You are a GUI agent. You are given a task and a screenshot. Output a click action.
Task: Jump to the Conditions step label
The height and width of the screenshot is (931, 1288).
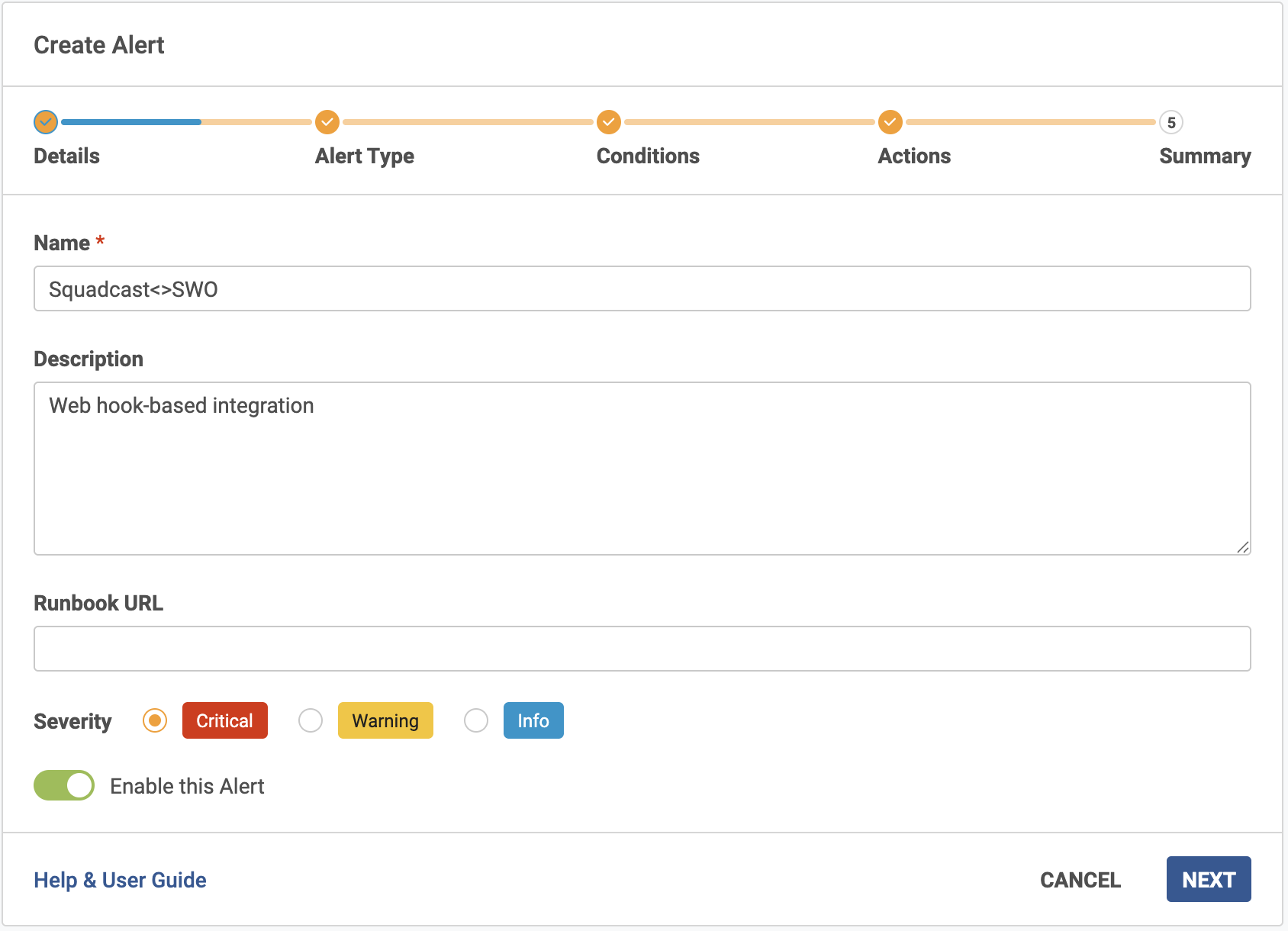pos(647,156)
